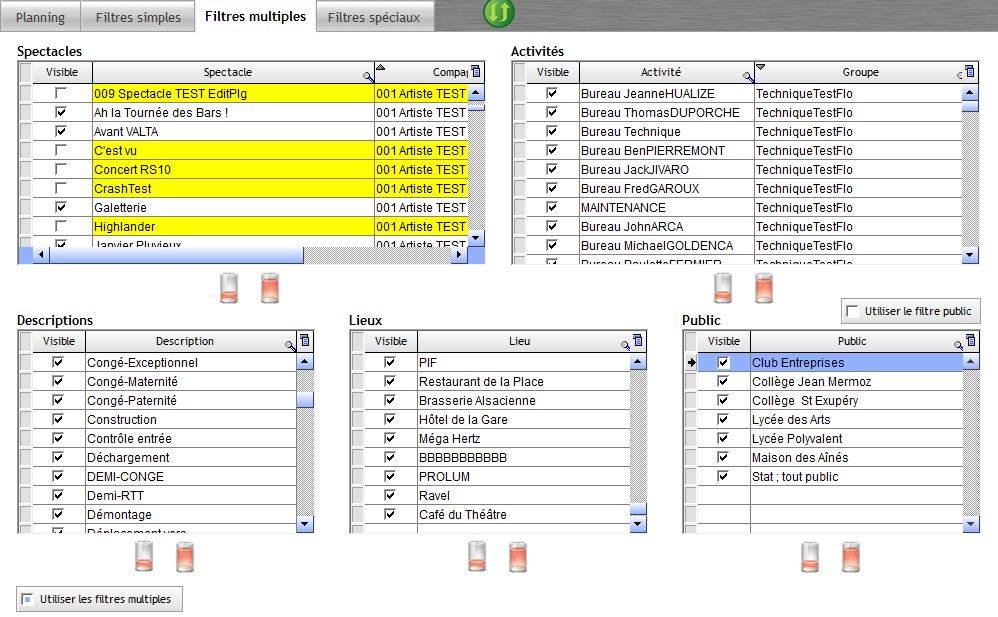Click sort triangle on Compagnie column in Spectacles
998x617 pixels.
[x=380, y=68]
